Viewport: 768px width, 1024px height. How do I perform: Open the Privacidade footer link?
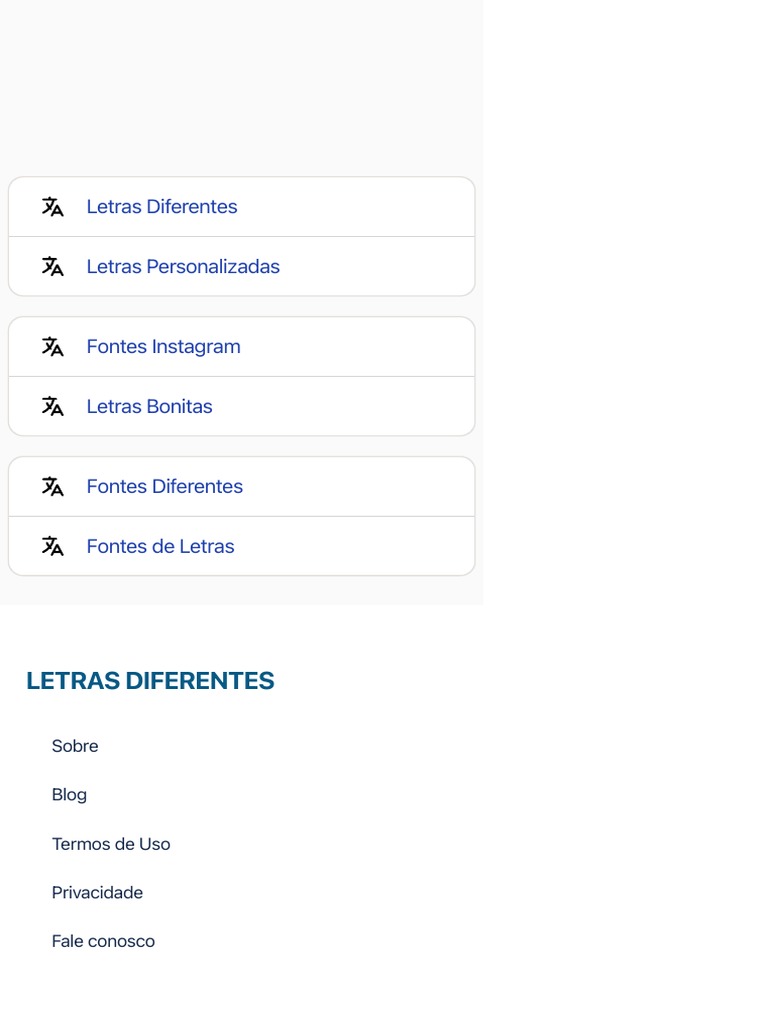(97, 892)
